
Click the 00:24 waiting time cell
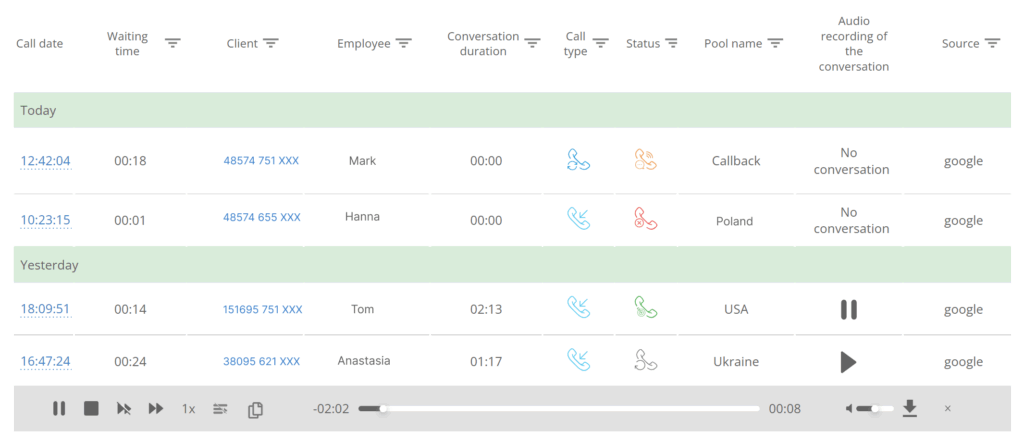[131, 362]
